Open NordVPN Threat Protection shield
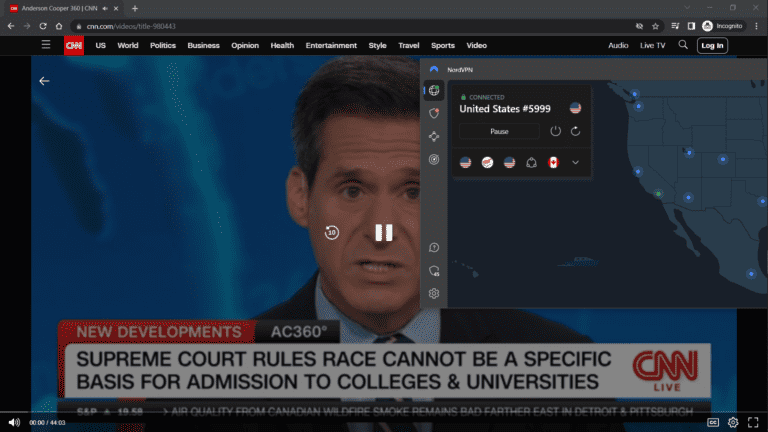768x432 pixels. pos(434,113)
